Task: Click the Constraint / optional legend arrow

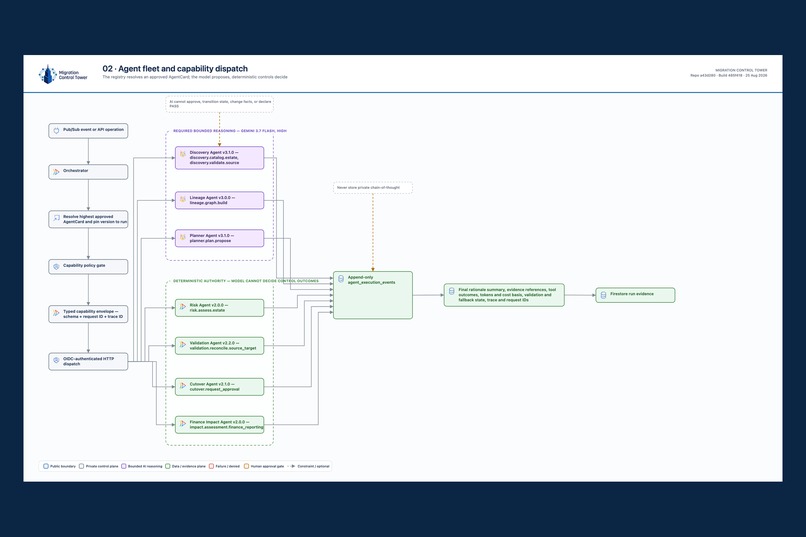Action: tap(291, 466)
